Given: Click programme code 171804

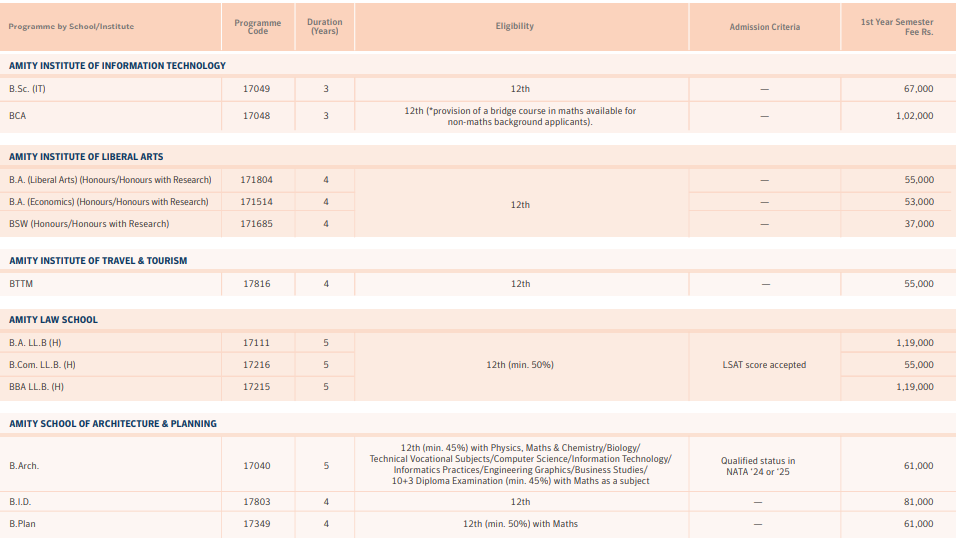Looking at the screenshot, I should (x=257, y=180).
